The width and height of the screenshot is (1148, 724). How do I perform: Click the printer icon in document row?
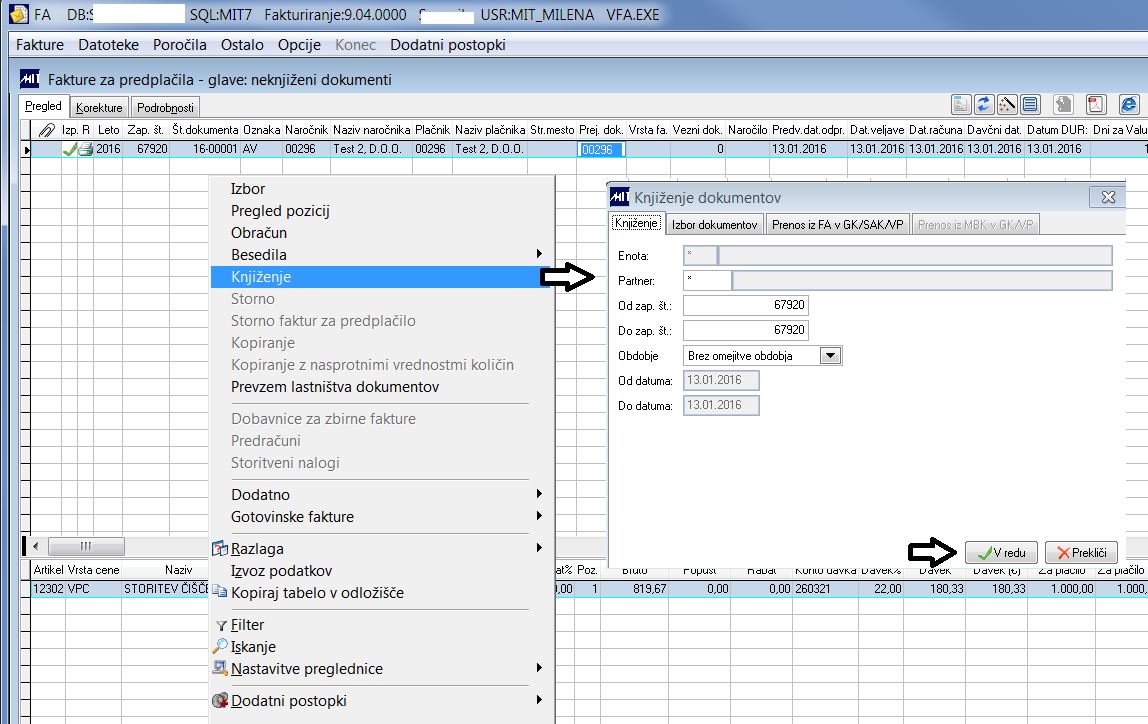(x=86, y=149)
